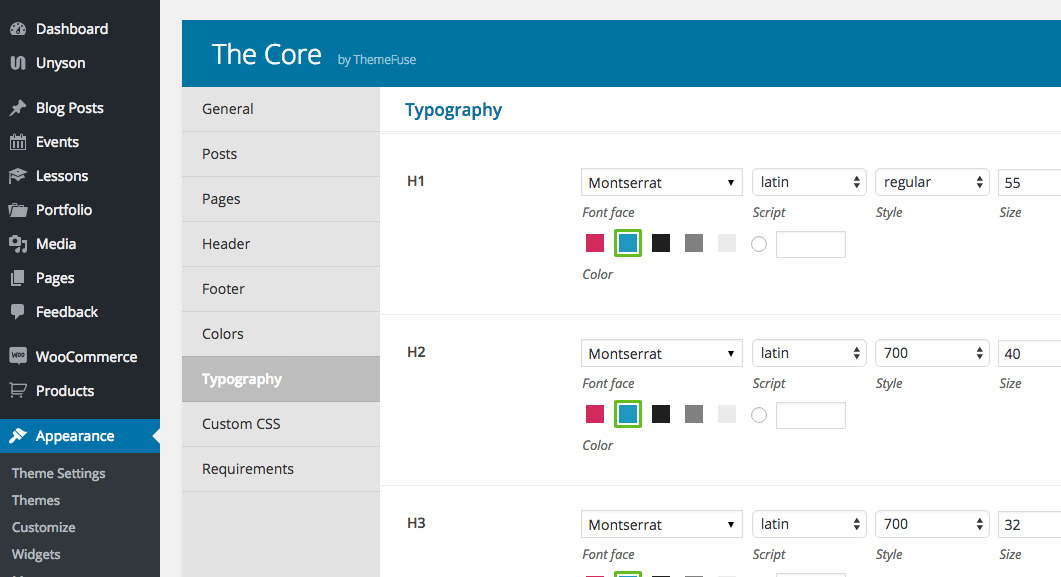Click the Pages document icon
Viewport: 1061px width, 577px height.
point(18,278)
